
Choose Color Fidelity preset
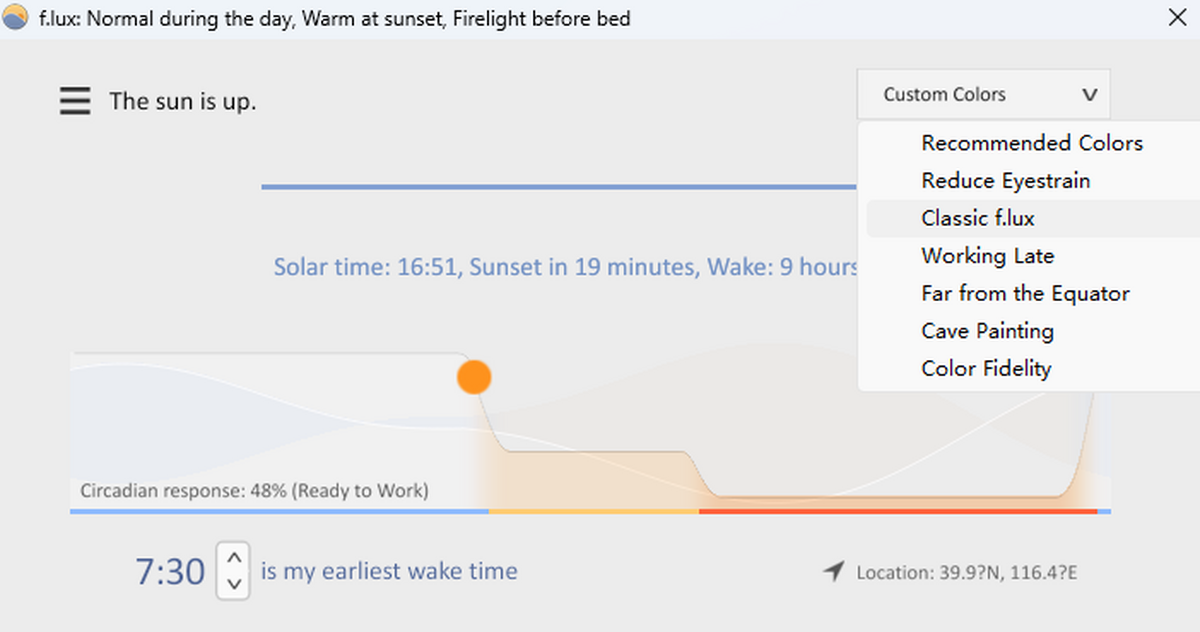click(x=986, y=369)
